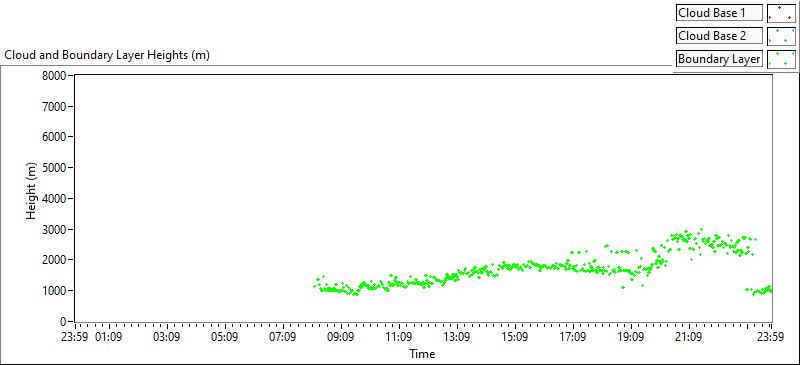Click the Cloud Base 2 blue plot sample icon
Screen dimensions: 800x365
coord(781,36)
